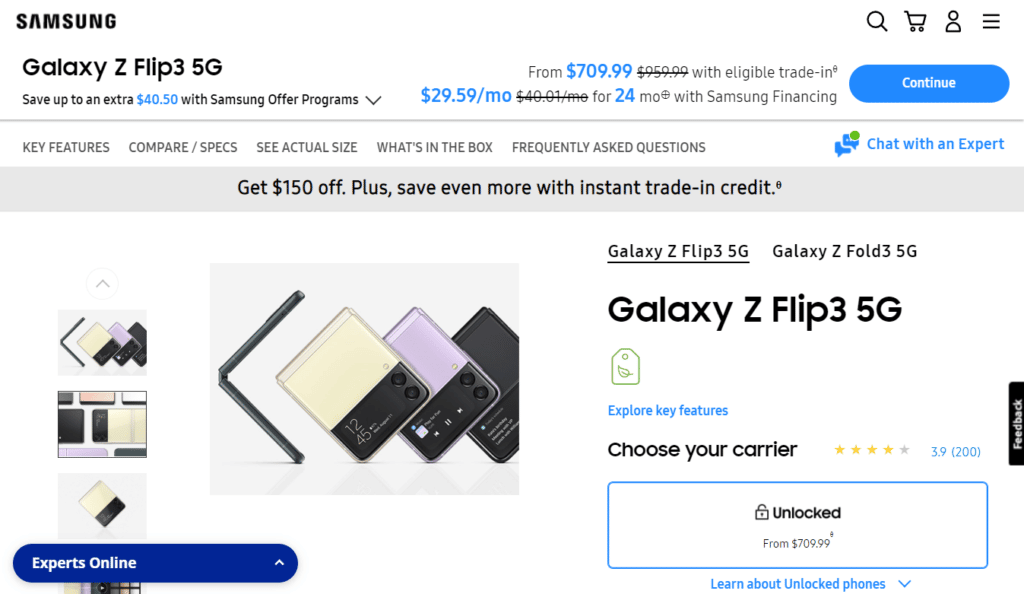Open the search magnifier icon

click(877, 21)
